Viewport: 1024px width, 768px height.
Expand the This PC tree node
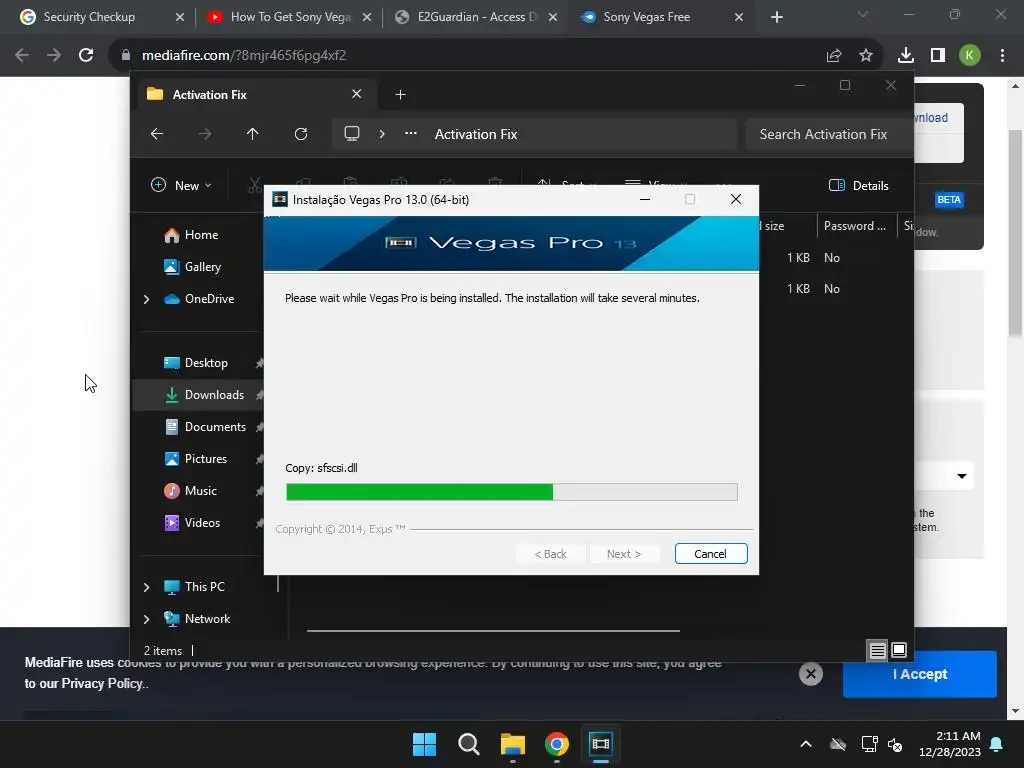click(x=146, y=587)
